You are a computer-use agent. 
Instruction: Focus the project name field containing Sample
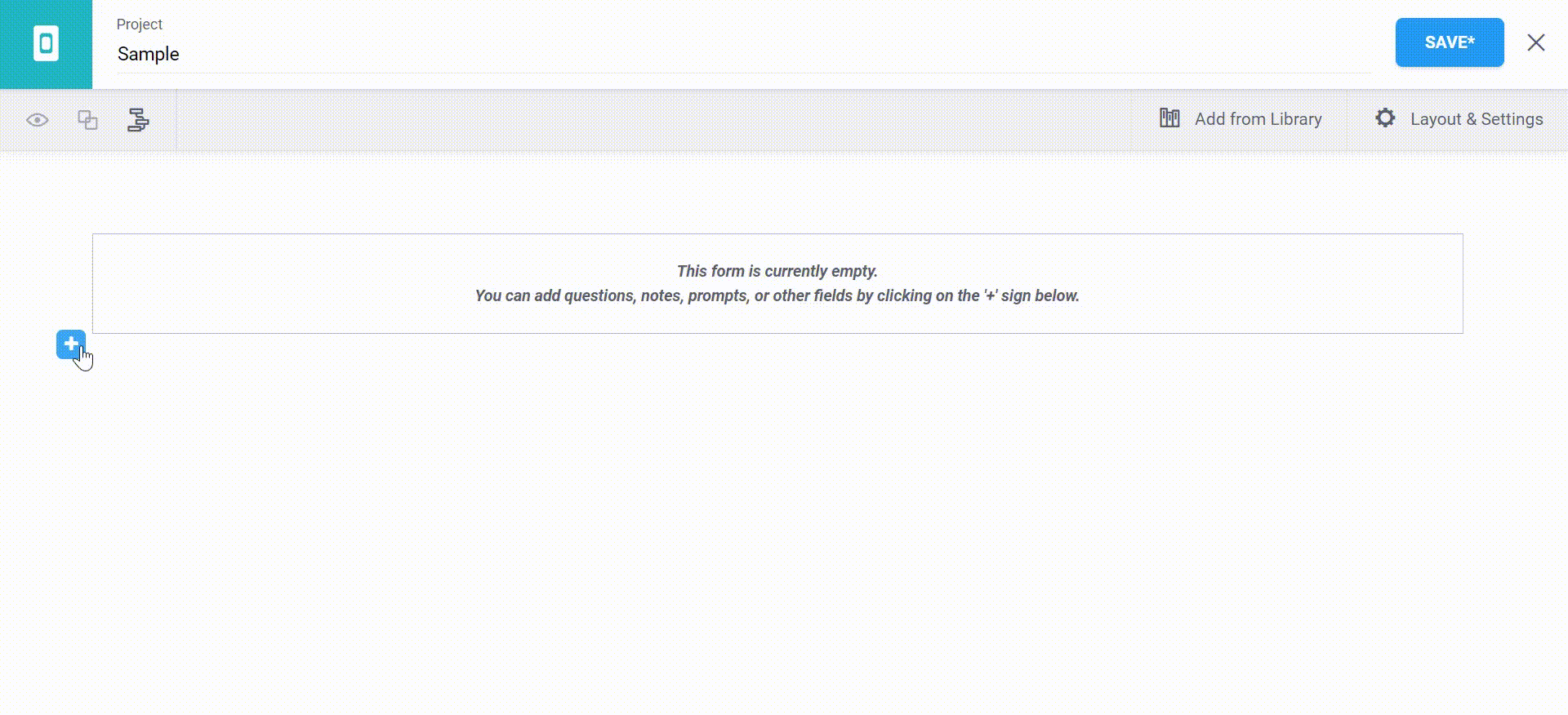click(743, 55)
